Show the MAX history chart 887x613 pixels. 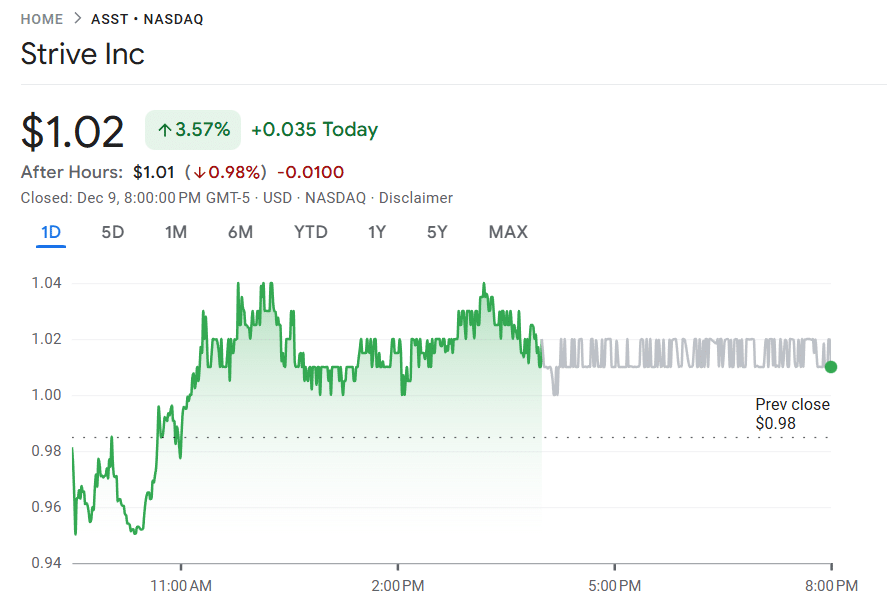click(508, 232)
